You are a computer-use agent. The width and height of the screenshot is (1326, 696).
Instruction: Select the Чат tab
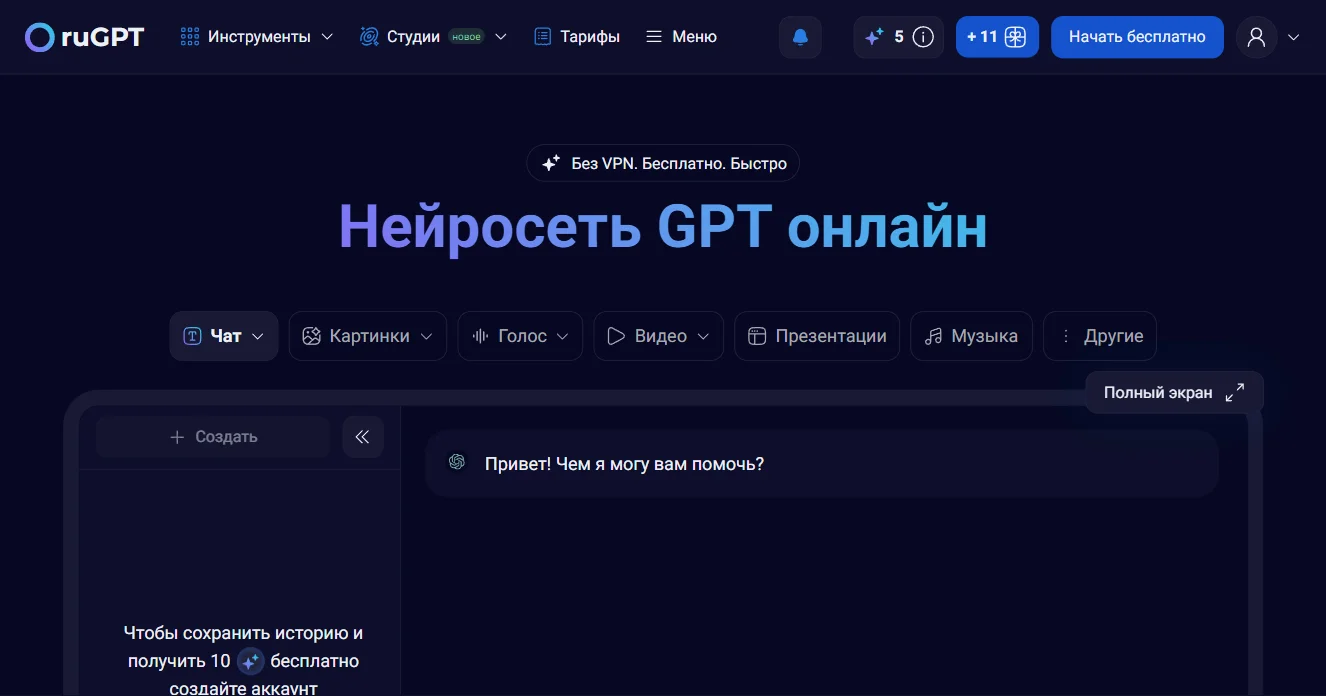tap(224, 336)
